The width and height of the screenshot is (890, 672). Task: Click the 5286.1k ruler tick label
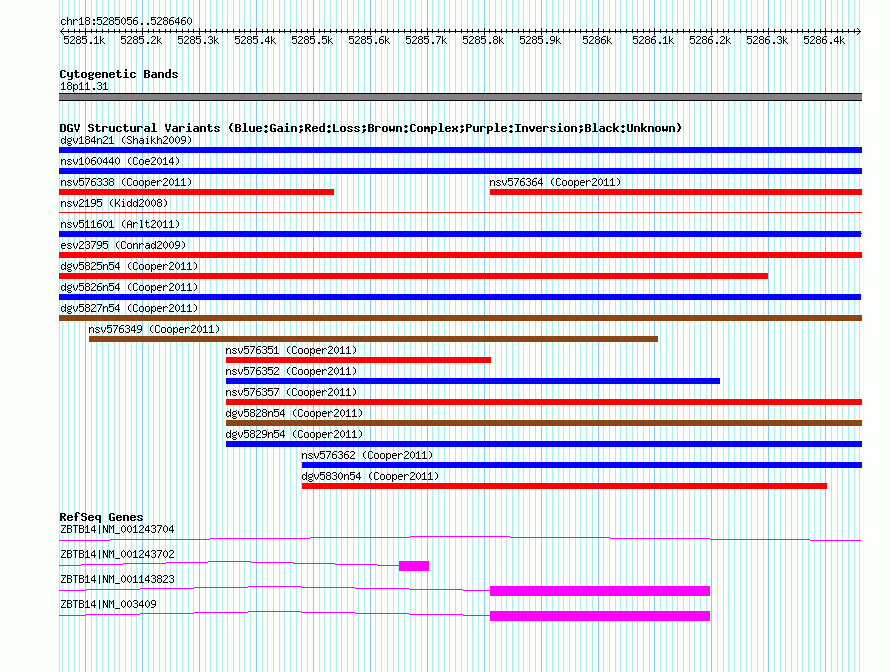point(653,40)
